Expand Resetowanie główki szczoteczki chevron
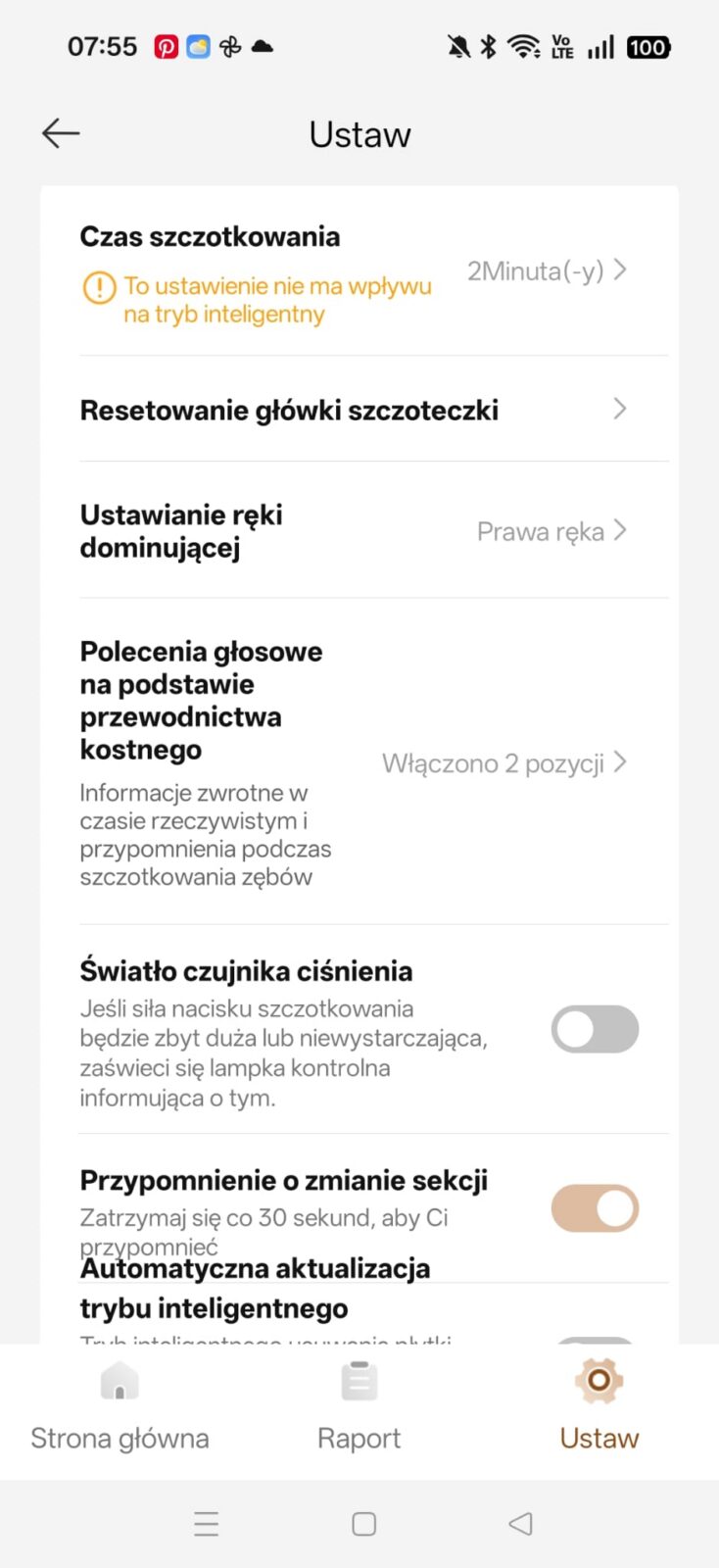The image size is (719, 1568). pyautogui.click(x=619, y=409)
